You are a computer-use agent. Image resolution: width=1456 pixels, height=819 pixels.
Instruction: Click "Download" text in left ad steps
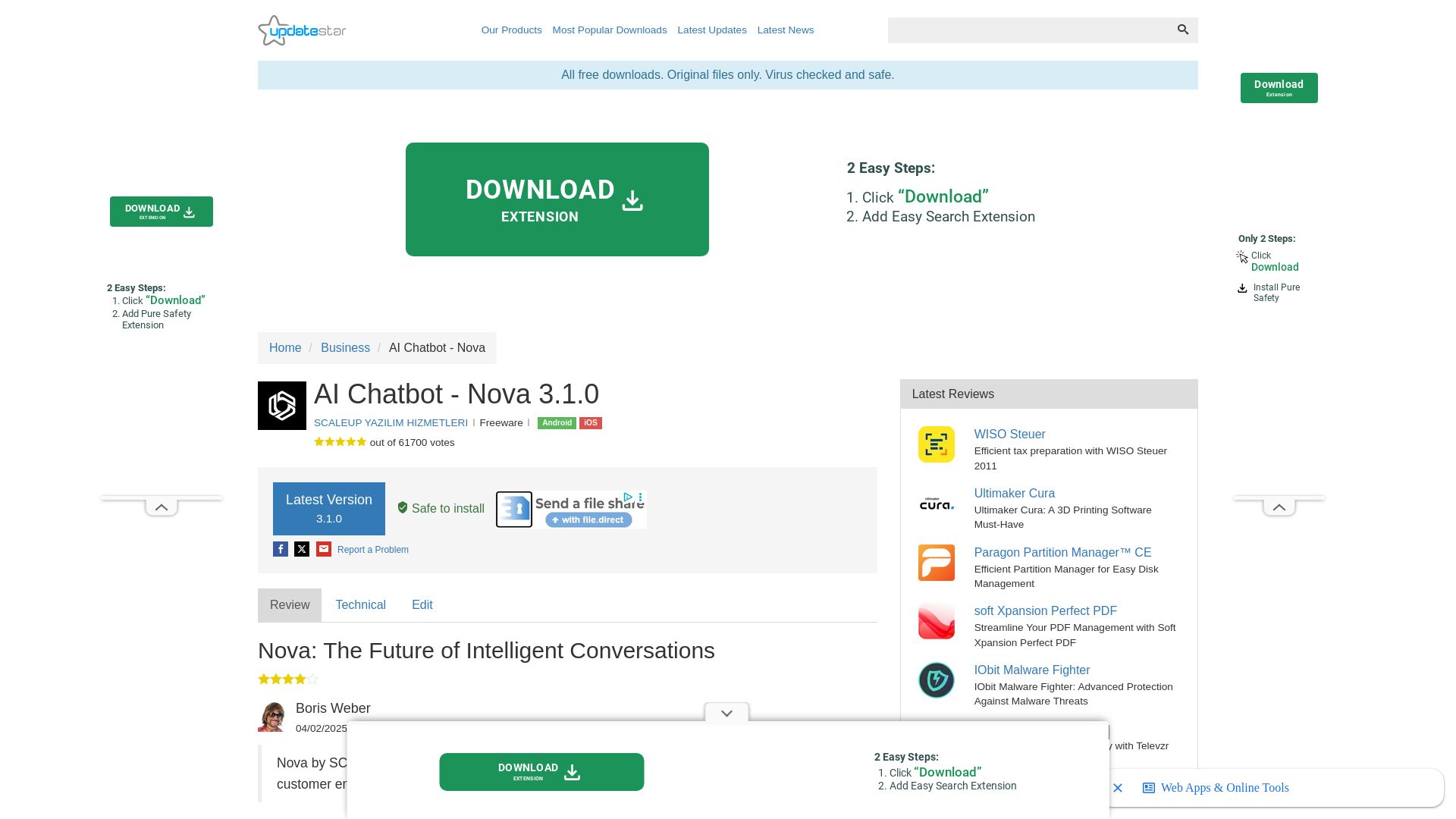(x=175, y=300)
